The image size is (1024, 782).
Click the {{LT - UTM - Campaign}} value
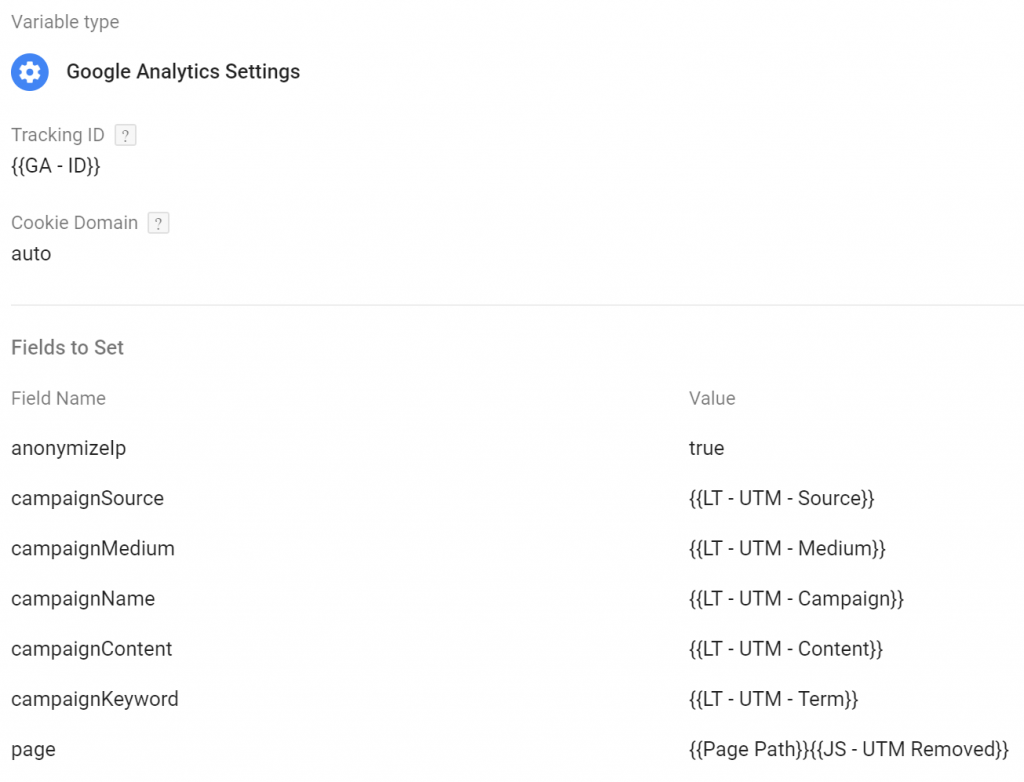[797, 599]
